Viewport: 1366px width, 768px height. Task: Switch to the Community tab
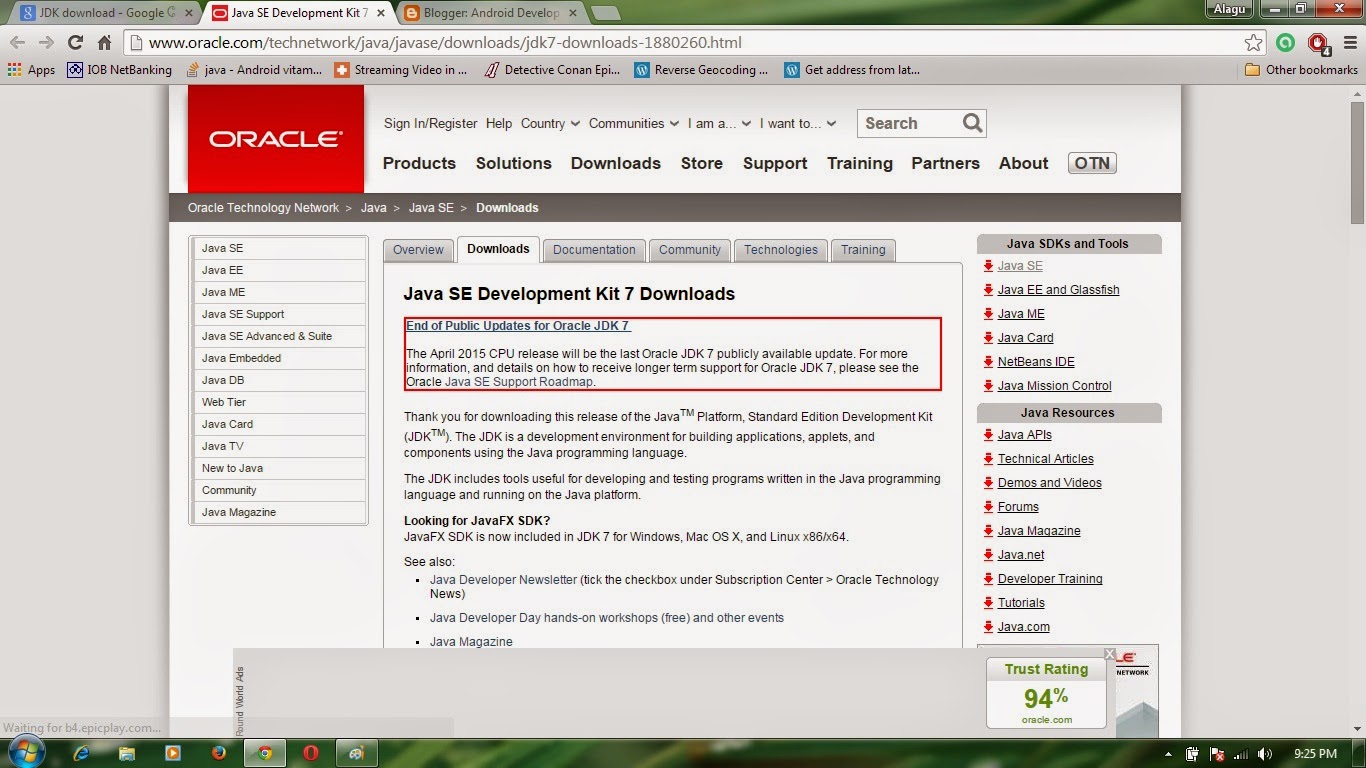[689, 250]
